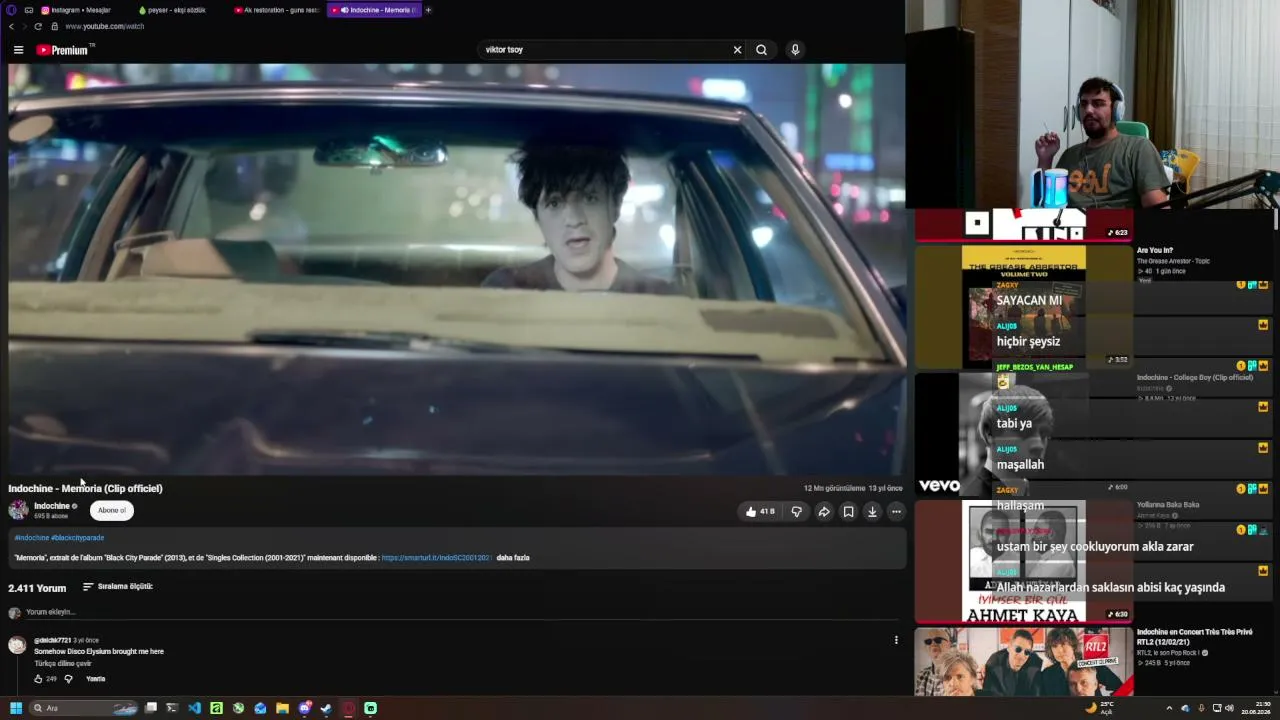Open File Explorer from the taskbar

[282, 708]
